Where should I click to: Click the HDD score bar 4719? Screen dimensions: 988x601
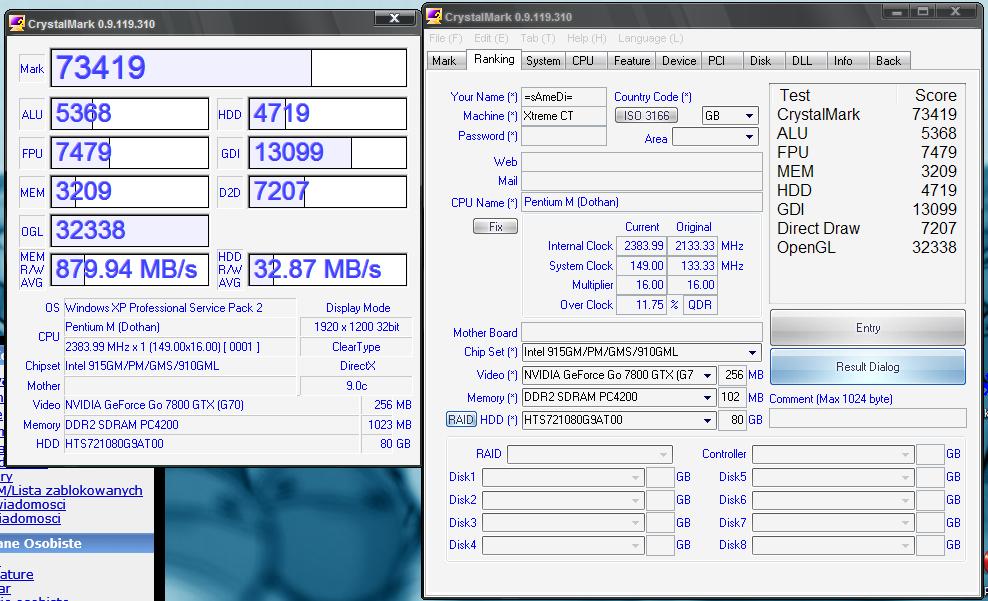(x=328, y=113)
